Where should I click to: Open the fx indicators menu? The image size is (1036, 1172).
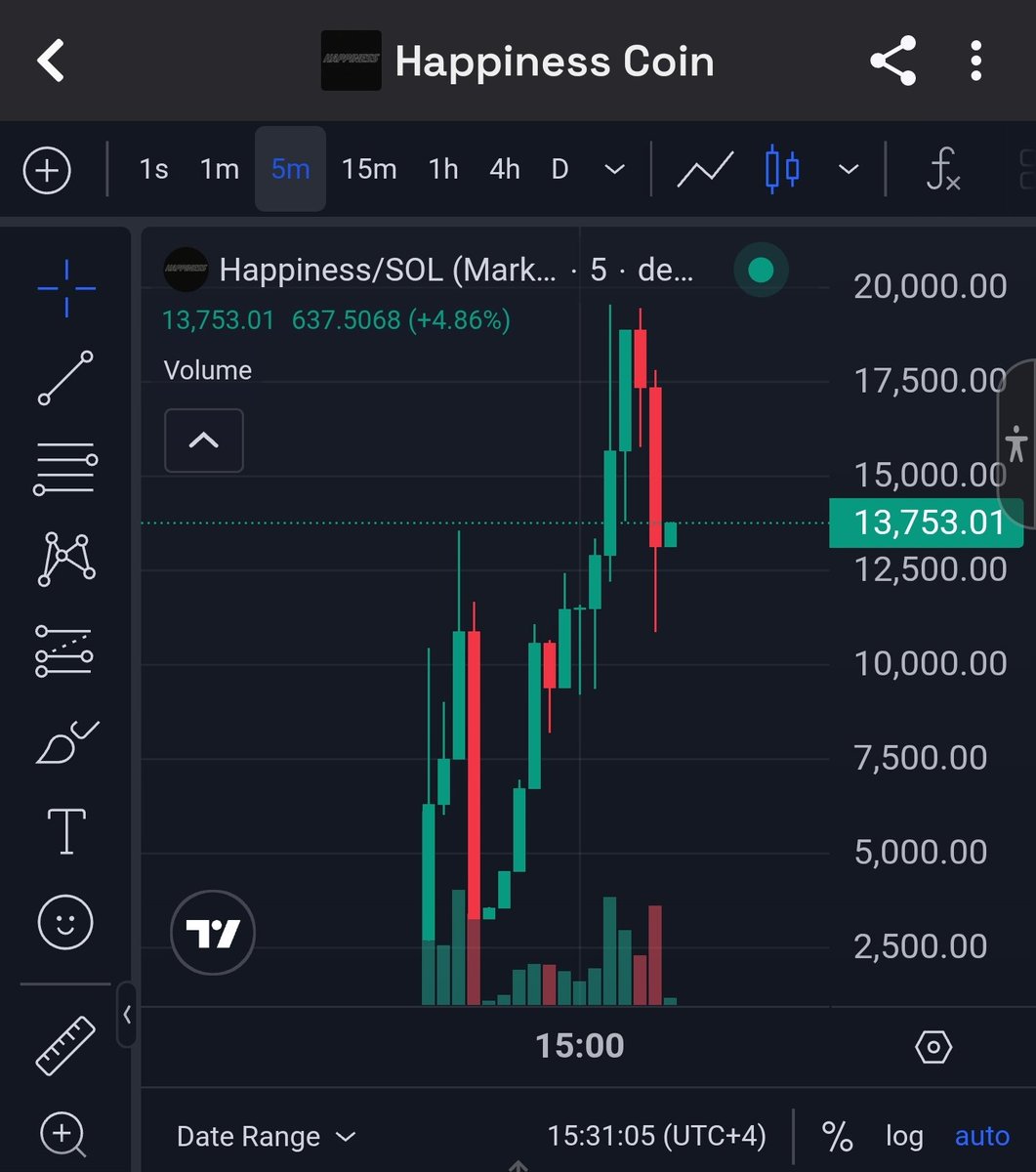pyautogui.click(x=942, y=170)
